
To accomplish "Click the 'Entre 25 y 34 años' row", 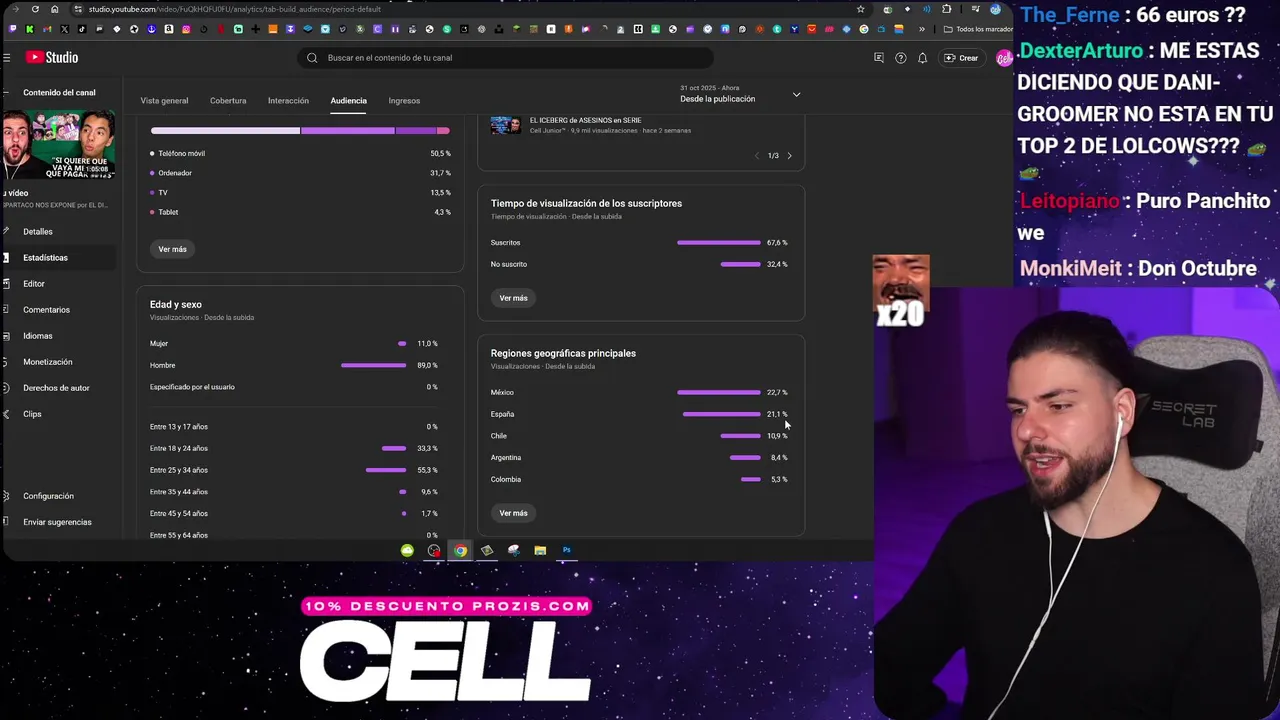I will (x=294, y=470).
